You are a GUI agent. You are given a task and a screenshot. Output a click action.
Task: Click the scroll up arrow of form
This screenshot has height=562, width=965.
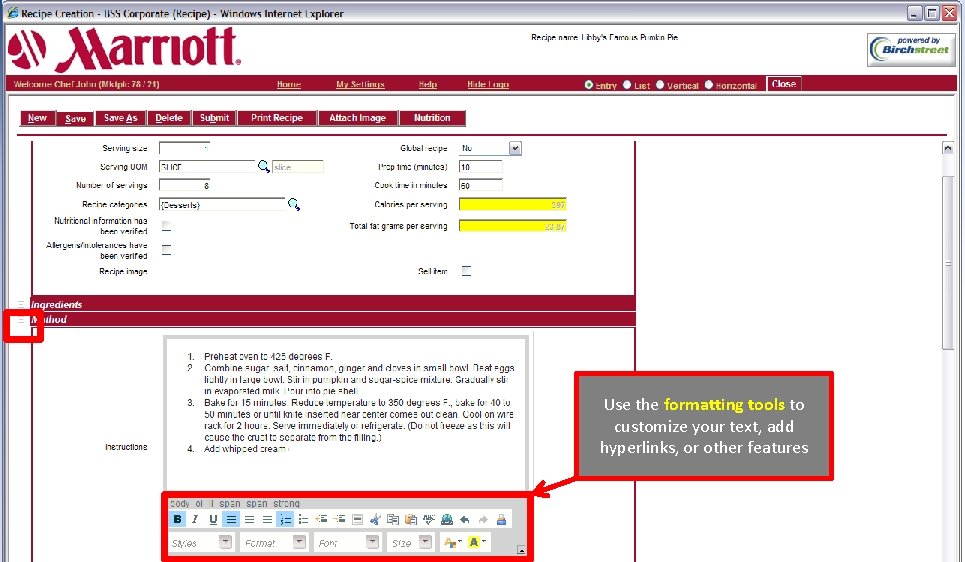(948, 148)
